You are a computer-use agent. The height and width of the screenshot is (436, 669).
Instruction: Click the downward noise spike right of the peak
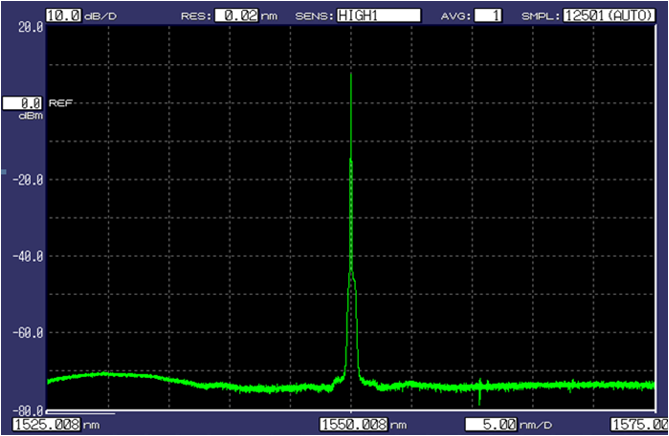tap(480, 397)
